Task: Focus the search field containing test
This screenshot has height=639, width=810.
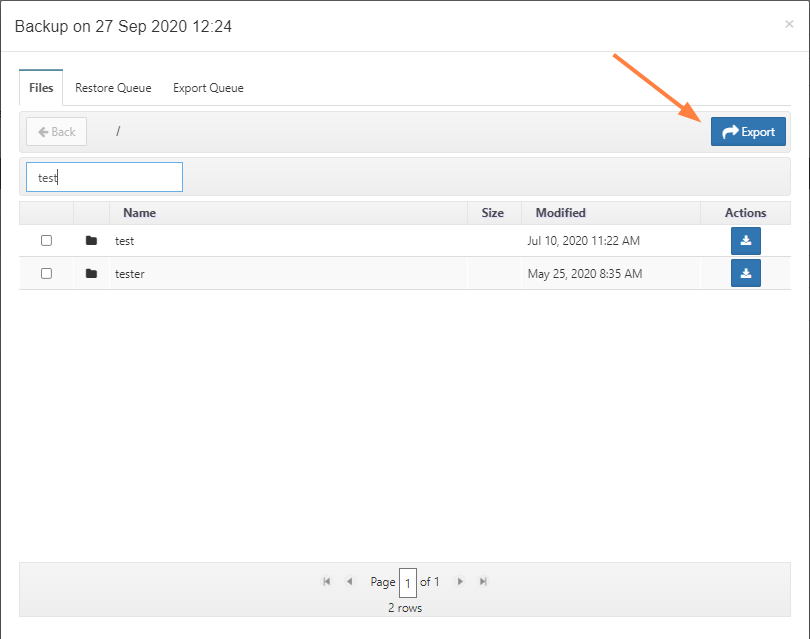Action: click(x=104, y=177)
